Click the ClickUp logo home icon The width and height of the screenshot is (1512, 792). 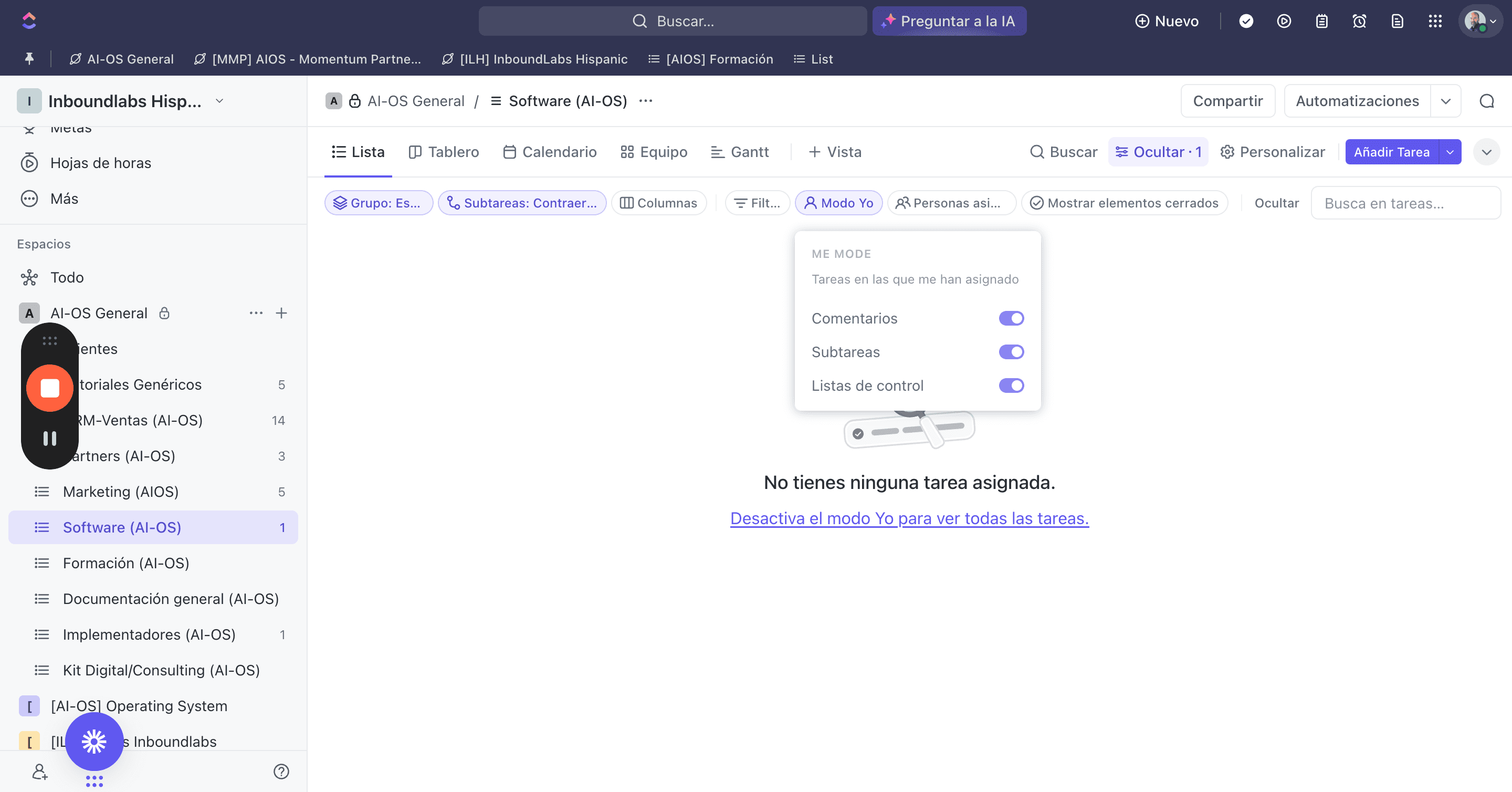[29, 21]
